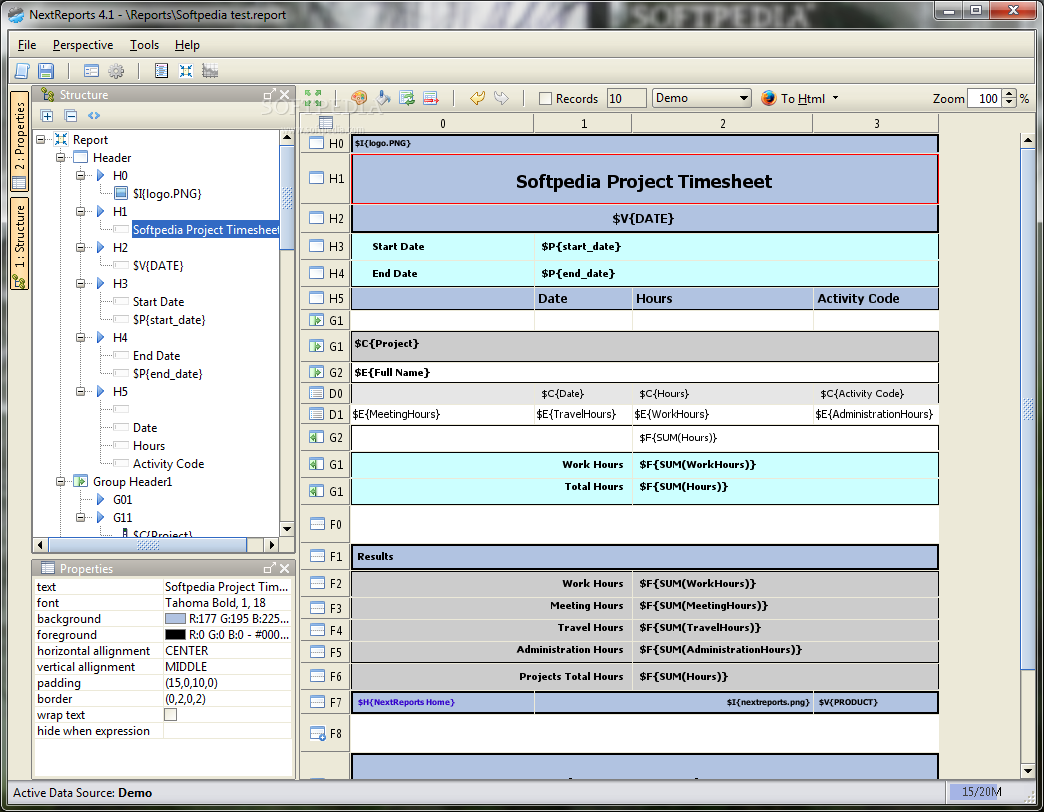Click the H0 row header icon
This screenshot has height=812, width=1044.
click(317, 143)
